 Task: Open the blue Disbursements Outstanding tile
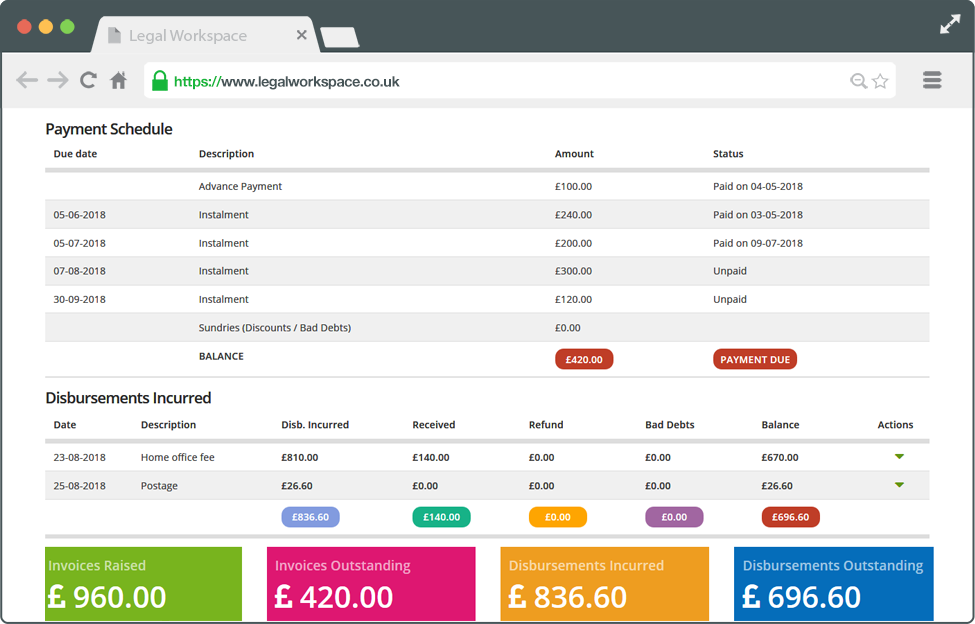834,584
